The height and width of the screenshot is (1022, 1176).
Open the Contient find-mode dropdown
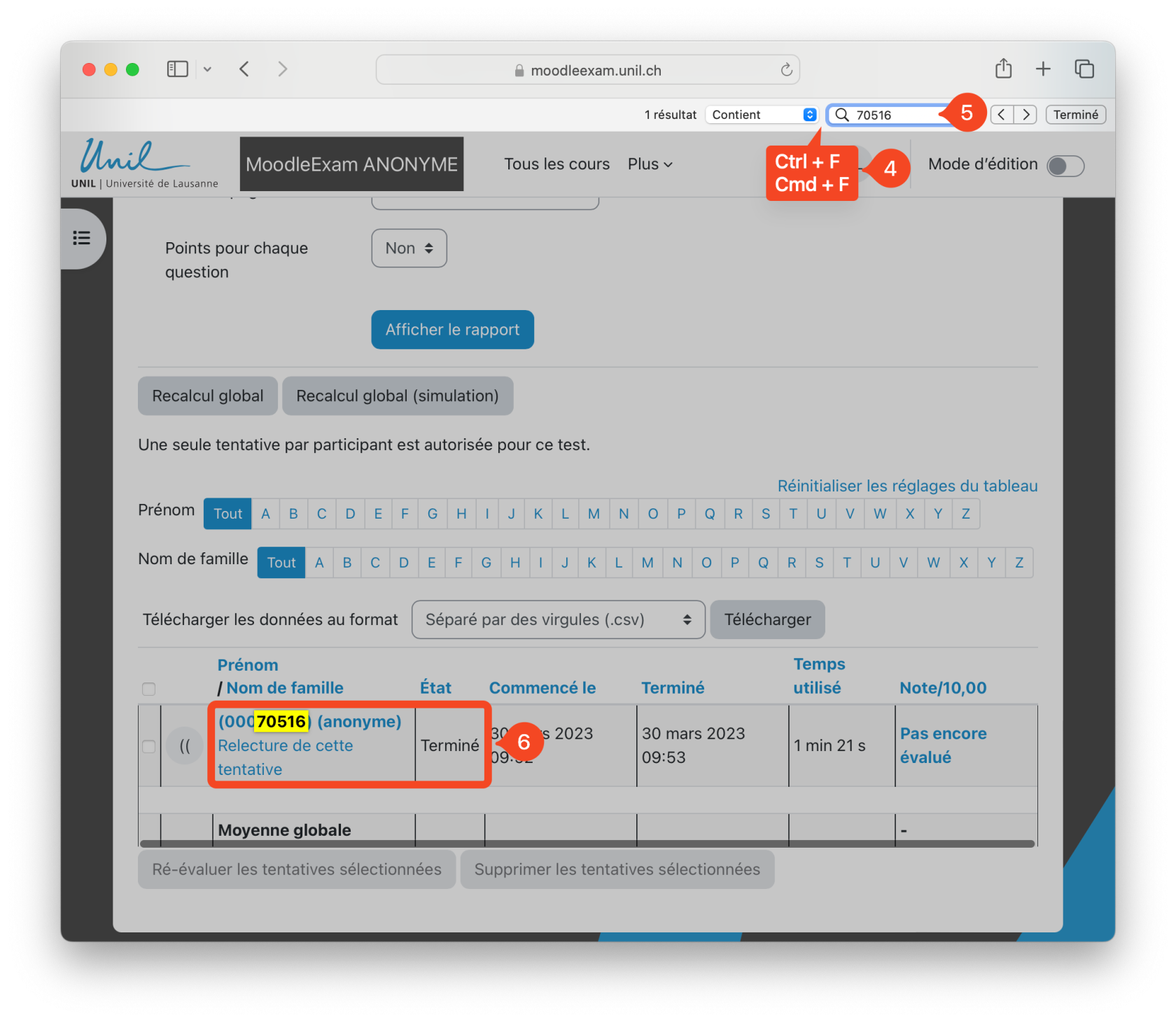(762, 115)
